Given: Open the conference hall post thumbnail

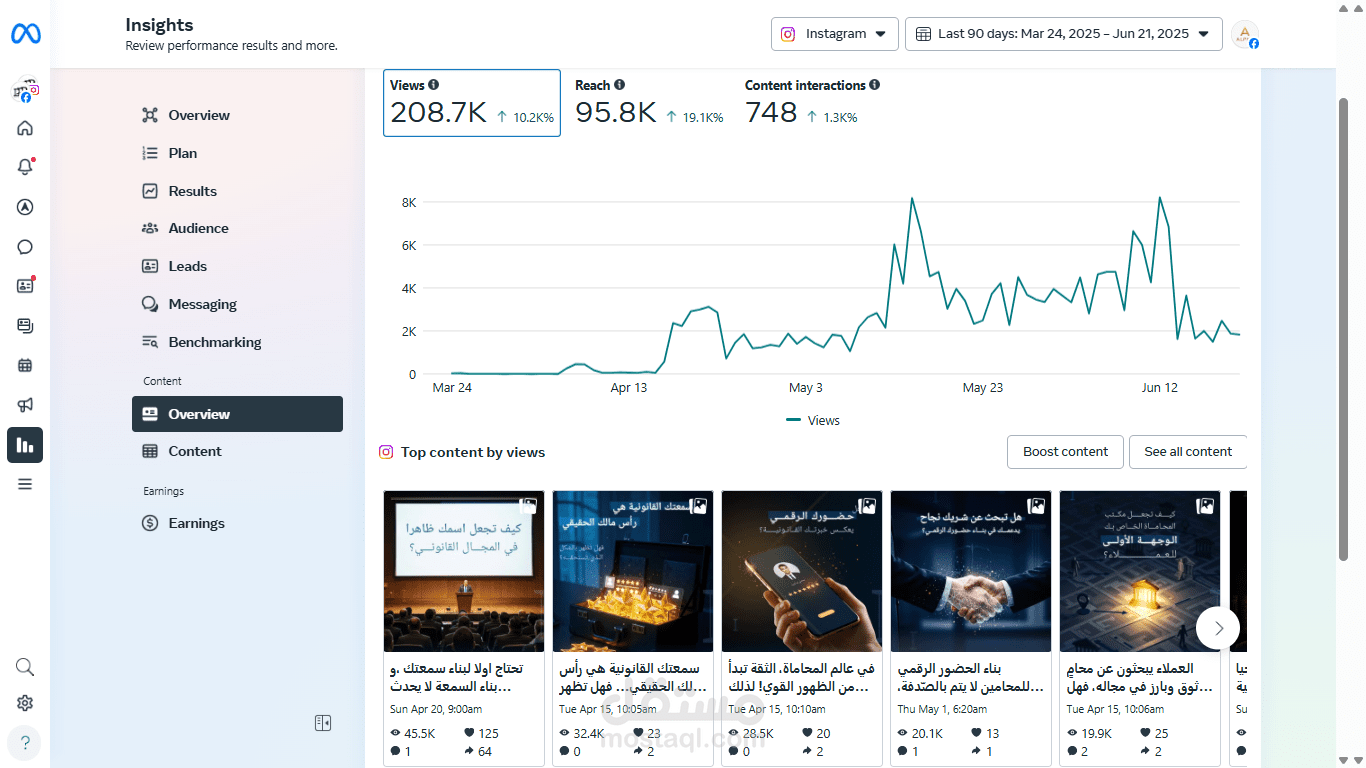Looking at the screenshot, I should point(464,571).
